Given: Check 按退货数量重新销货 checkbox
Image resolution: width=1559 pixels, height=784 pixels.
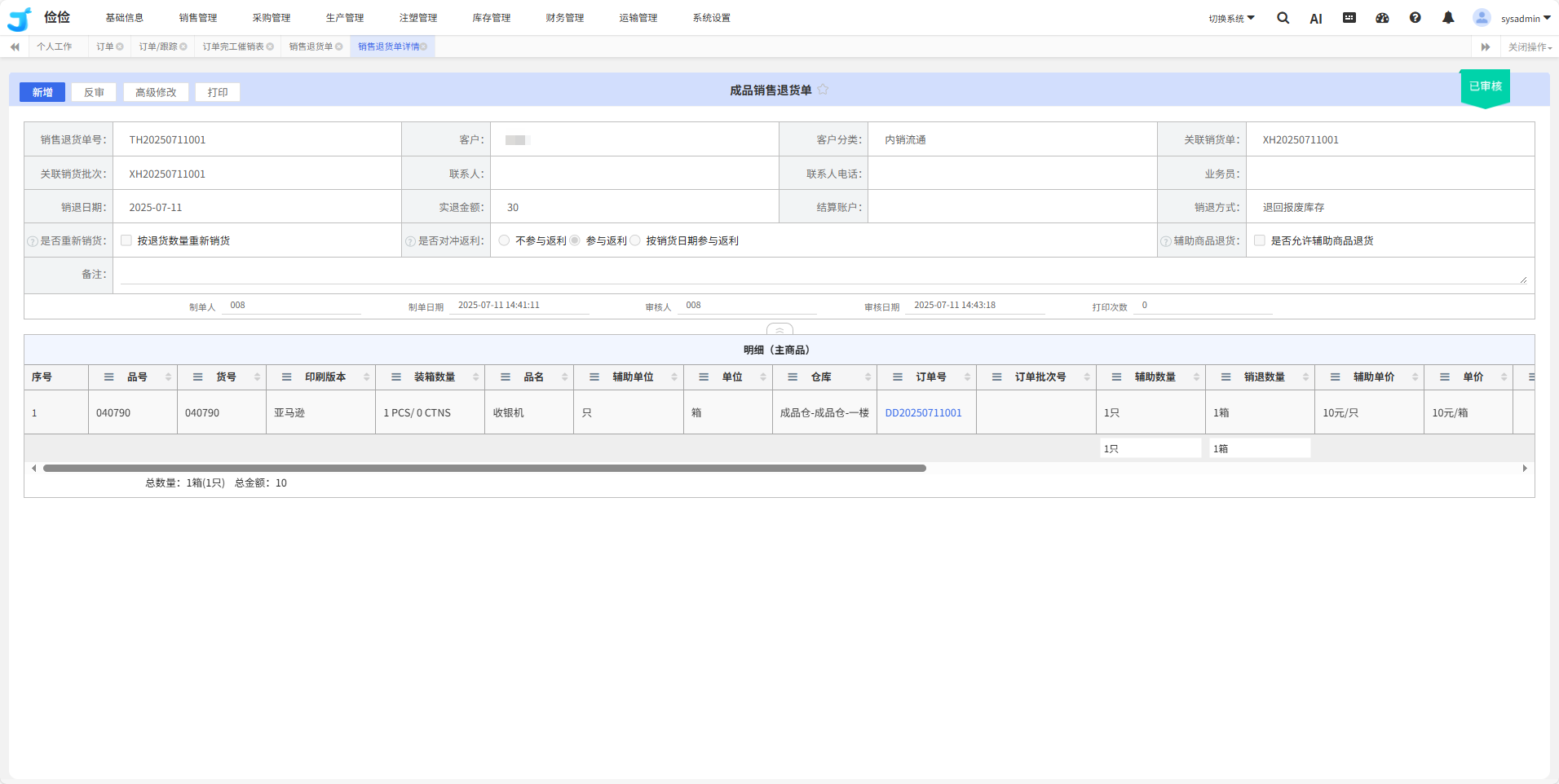Looking at the screenshot, I should [126, 240].
